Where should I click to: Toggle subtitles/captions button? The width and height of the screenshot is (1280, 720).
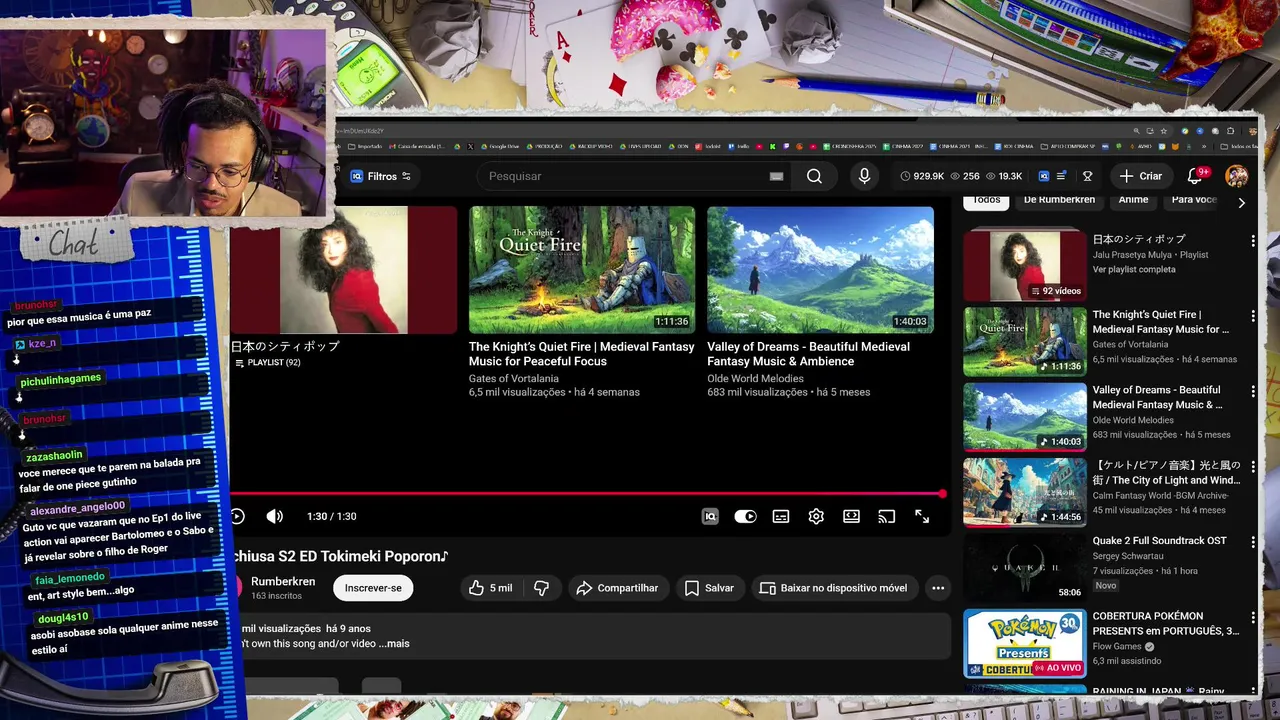coord(781,516)
